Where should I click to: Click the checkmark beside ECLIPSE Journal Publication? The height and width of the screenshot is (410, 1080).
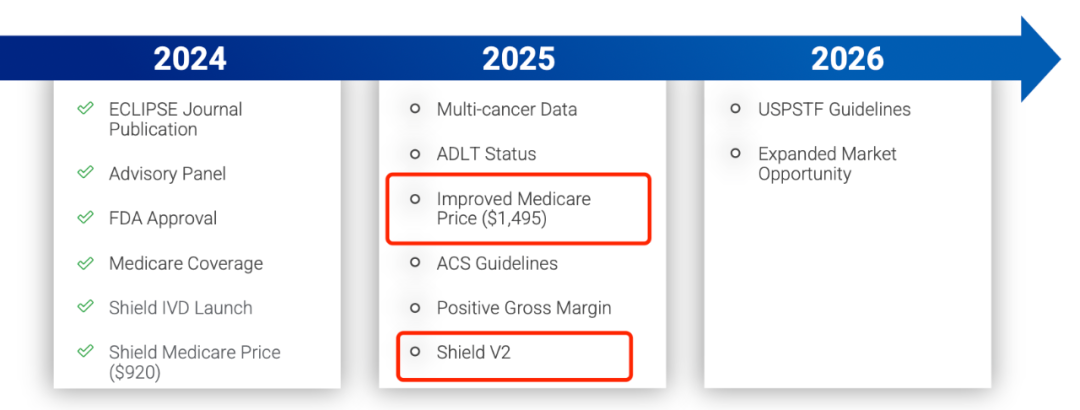(85, 109)
